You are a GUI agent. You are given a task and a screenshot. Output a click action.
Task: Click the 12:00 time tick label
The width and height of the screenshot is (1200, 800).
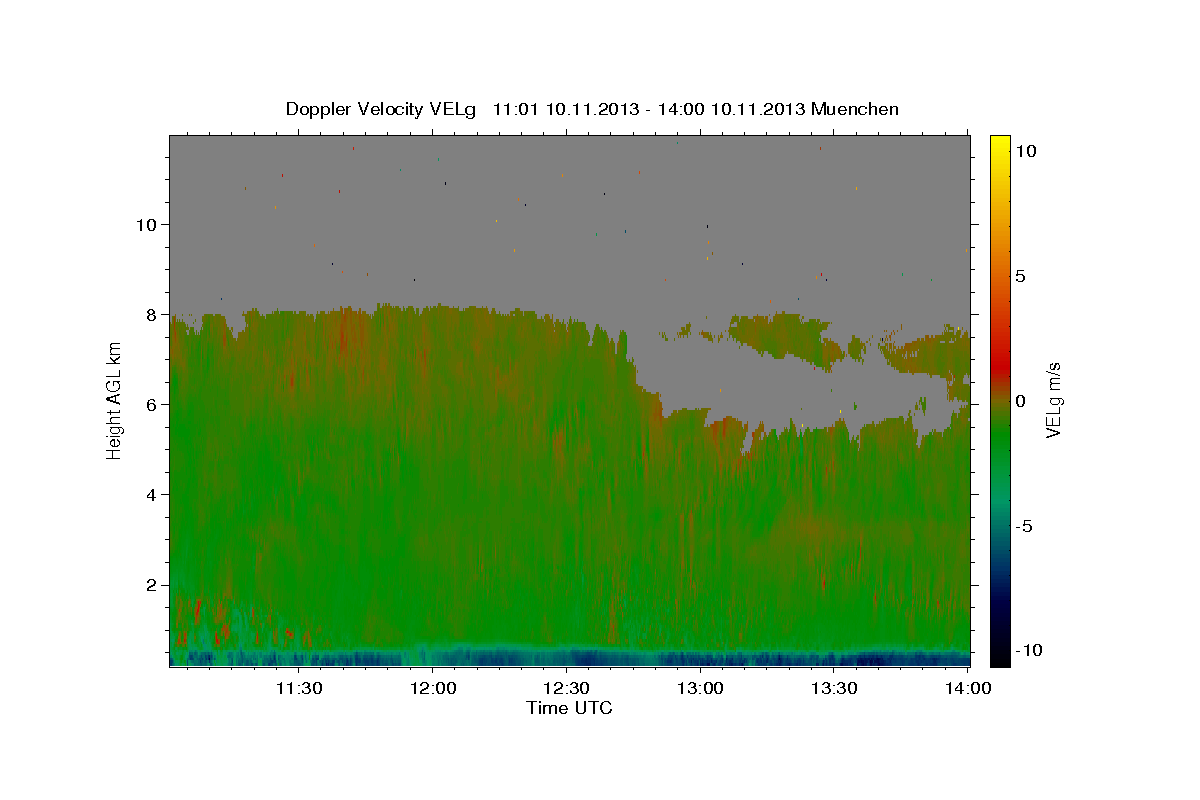pos(432,688)
